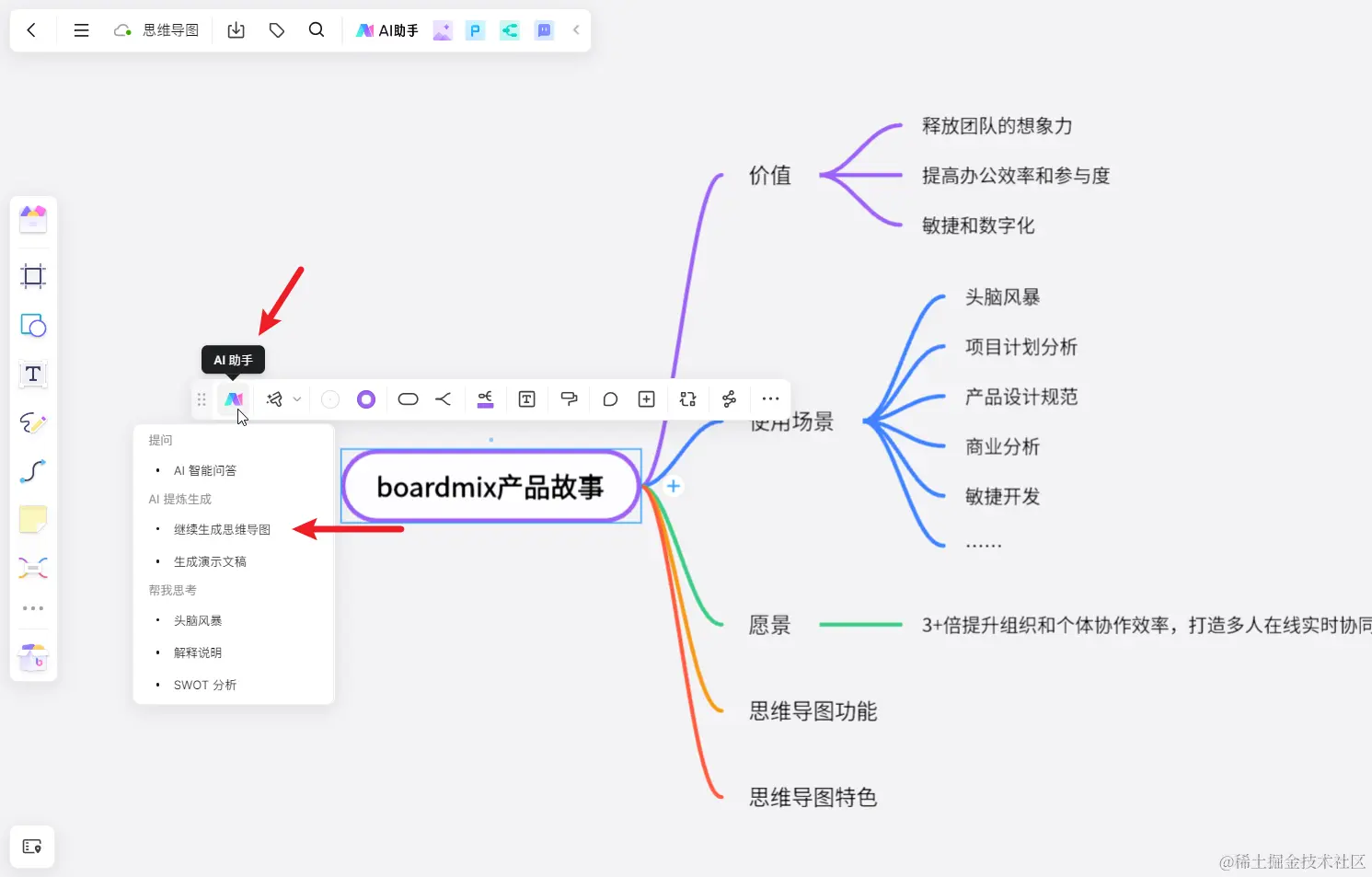Open the tag icon in the top toolbar
Image resolution: width=1372 pixels, height=877 pixels.
[x=277, y=29]
